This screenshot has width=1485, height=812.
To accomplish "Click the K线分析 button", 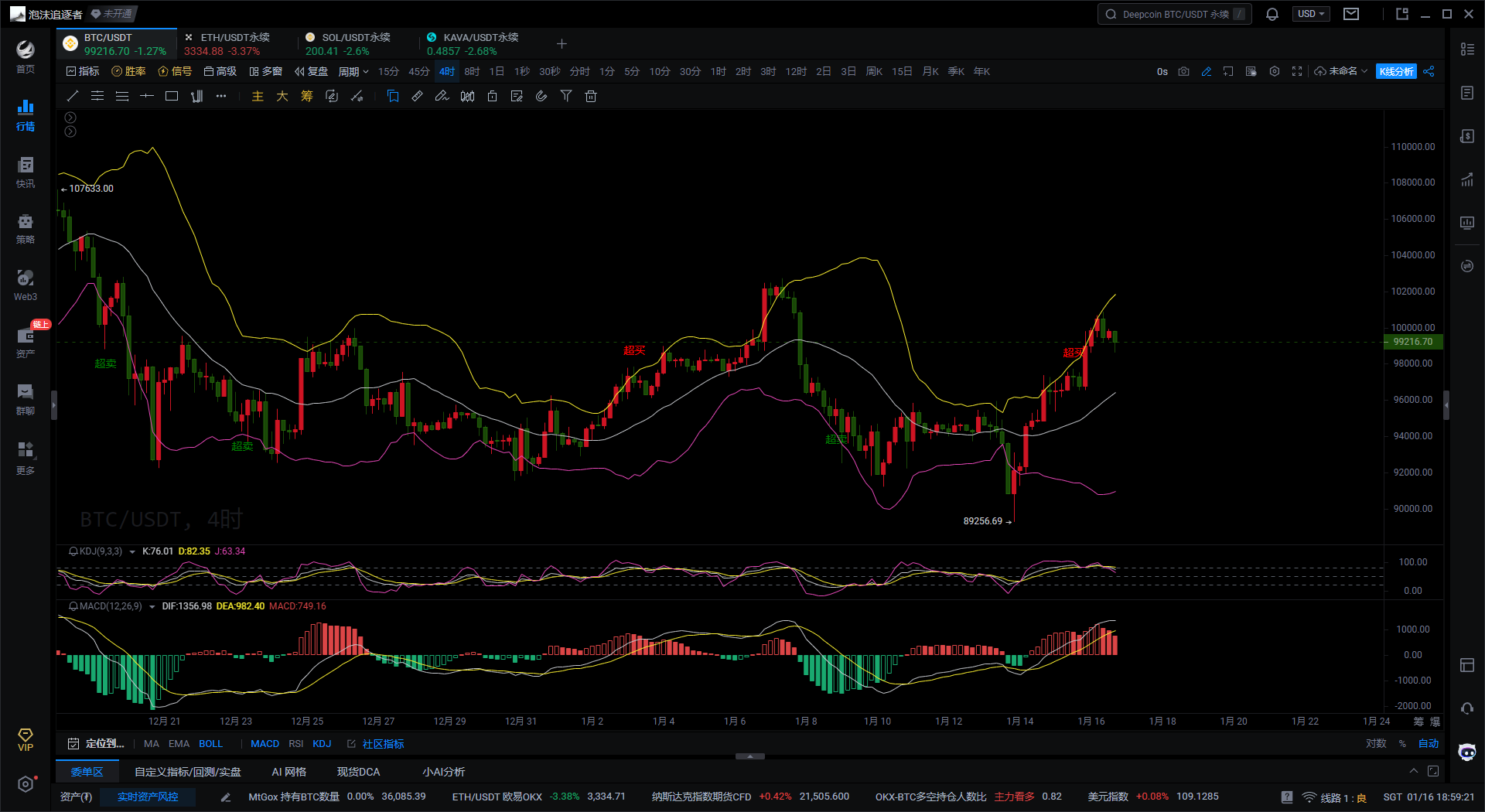I will click(x=1396, y=71).
